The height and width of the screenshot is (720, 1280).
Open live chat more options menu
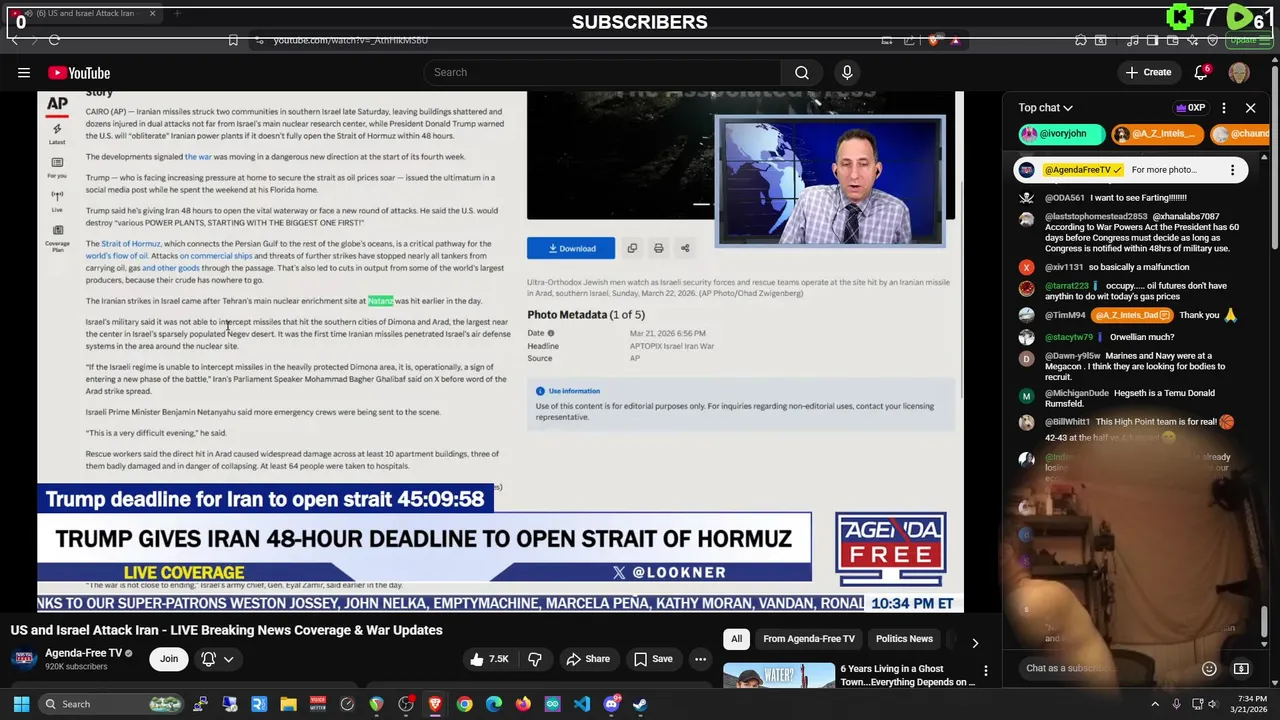(x=1224, y=108)
